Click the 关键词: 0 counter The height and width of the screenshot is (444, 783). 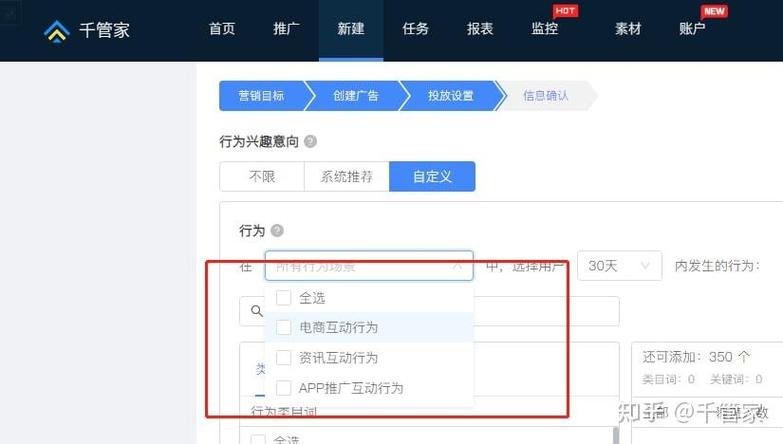736,380
